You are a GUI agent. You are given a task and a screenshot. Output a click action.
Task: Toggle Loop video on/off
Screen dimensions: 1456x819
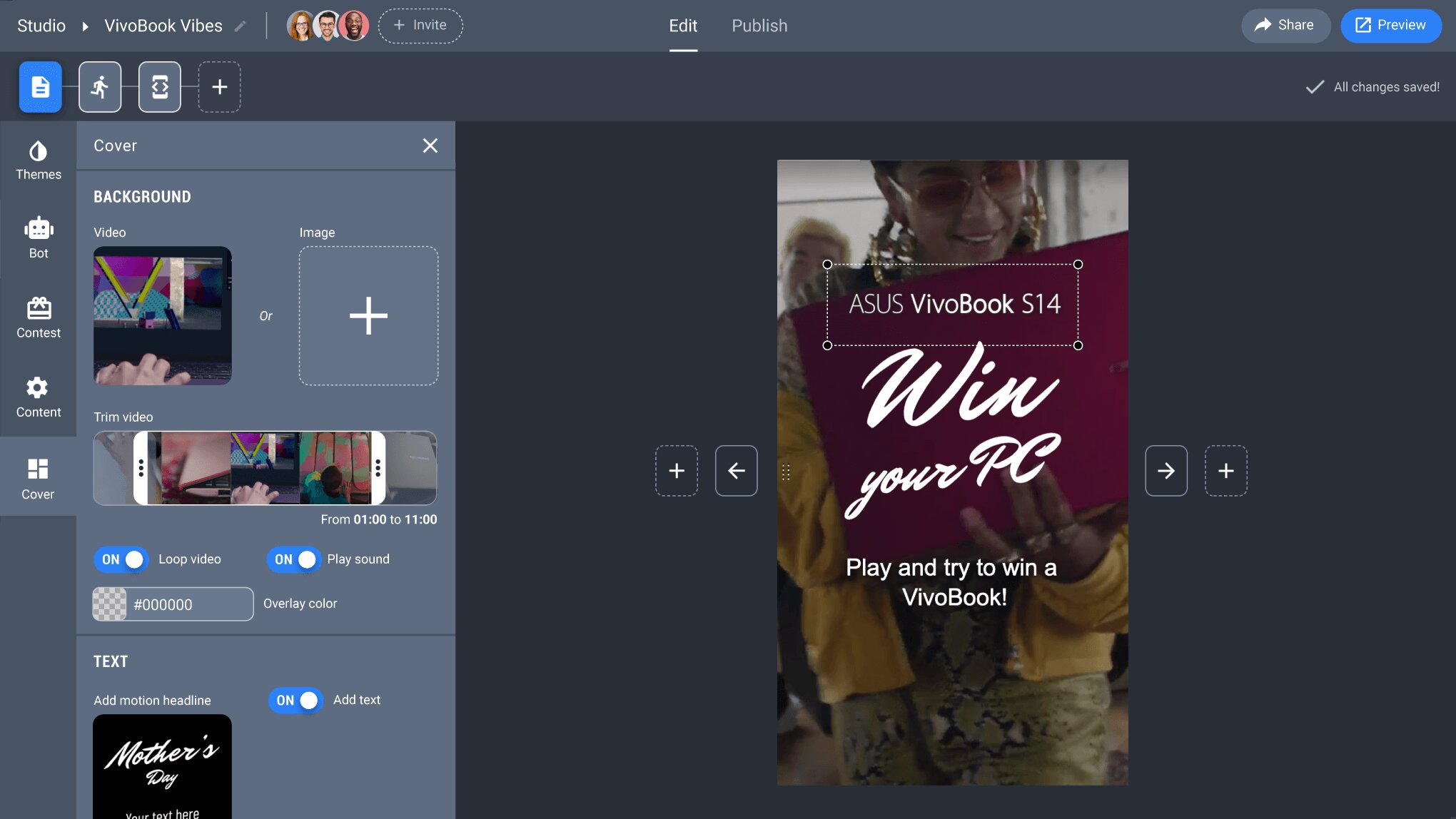coord(120,559)
